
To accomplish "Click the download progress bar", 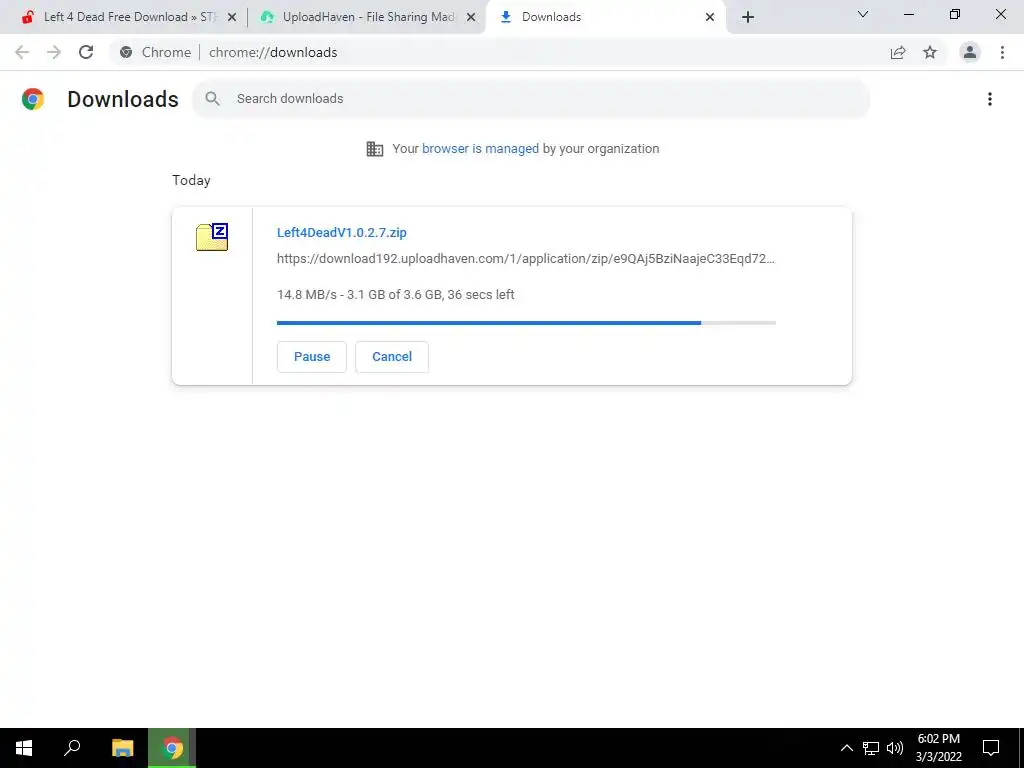I will coord(526,323).
